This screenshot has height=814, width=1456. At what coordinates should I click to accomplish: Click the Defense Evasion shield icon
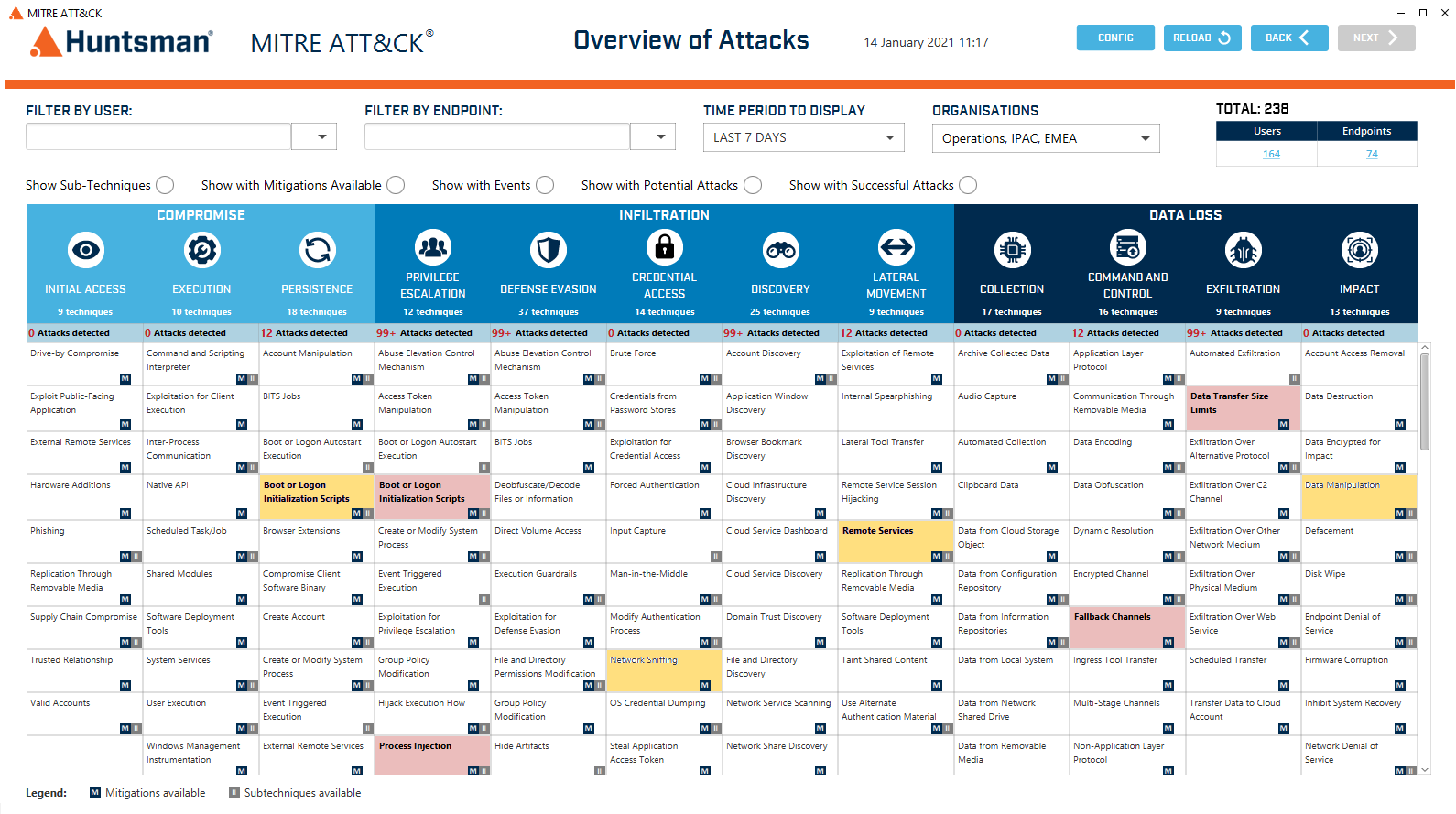549,250
